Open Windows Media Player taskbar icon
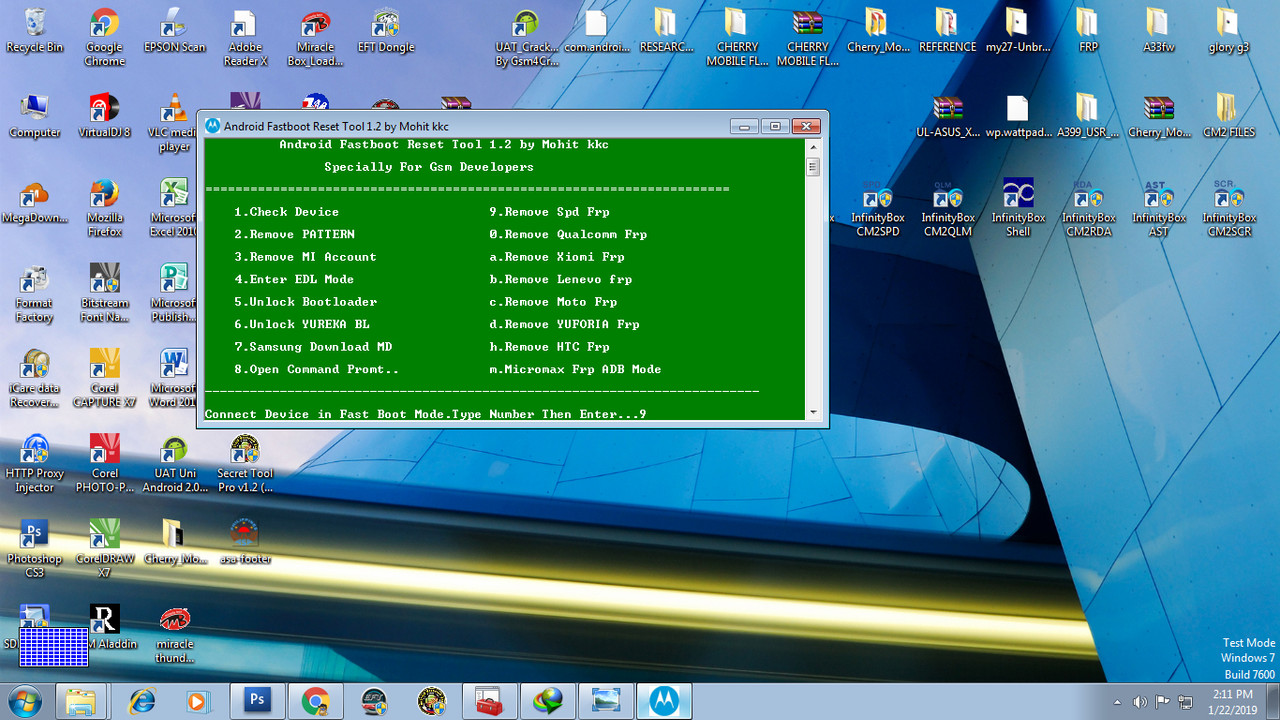The image size is (1280, 720). (x=198, y=701)
